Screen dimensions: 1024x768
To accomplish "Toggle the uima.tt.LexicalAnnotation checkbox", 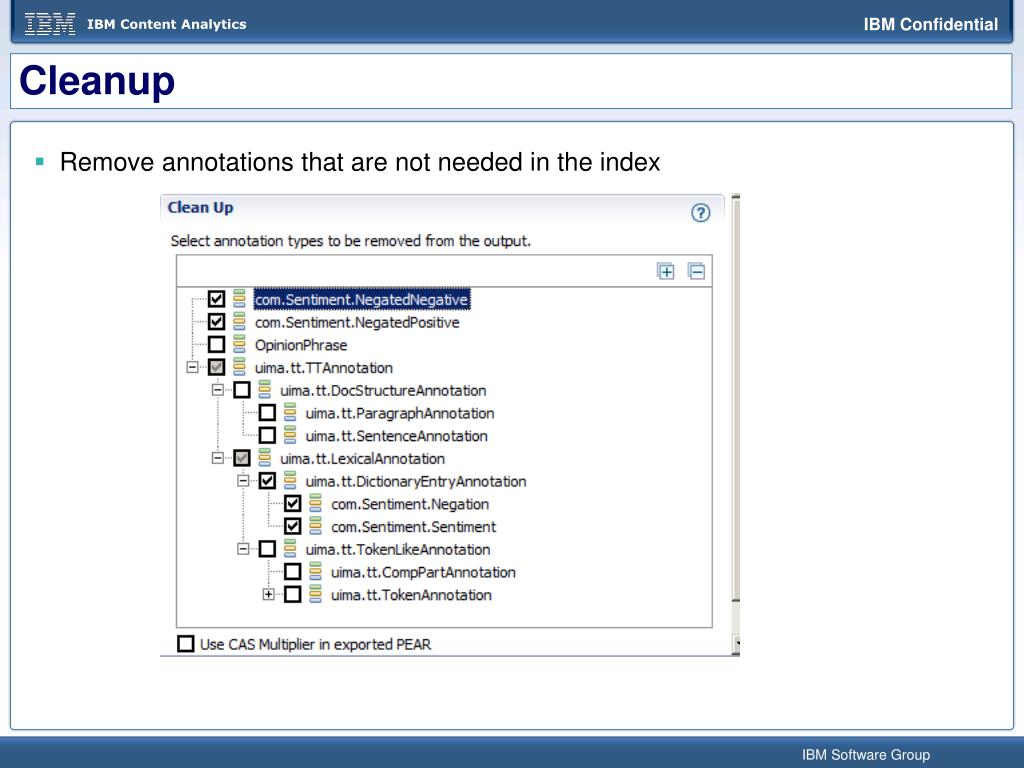I will coord(242,458).
